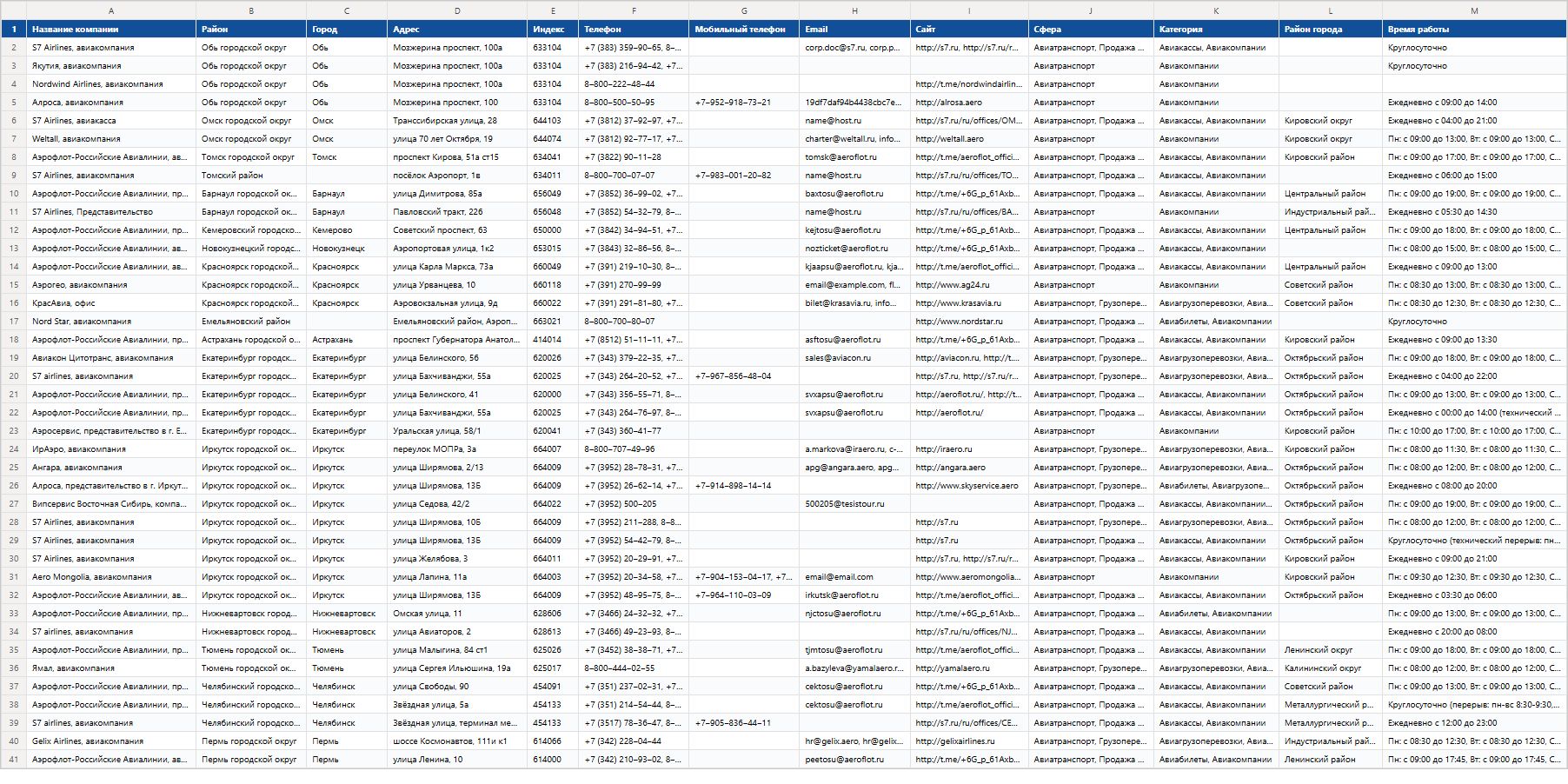Click email "irkutsk@aeroflot.ru"
The image size is (1568, 784).
(x=854, y=595)
